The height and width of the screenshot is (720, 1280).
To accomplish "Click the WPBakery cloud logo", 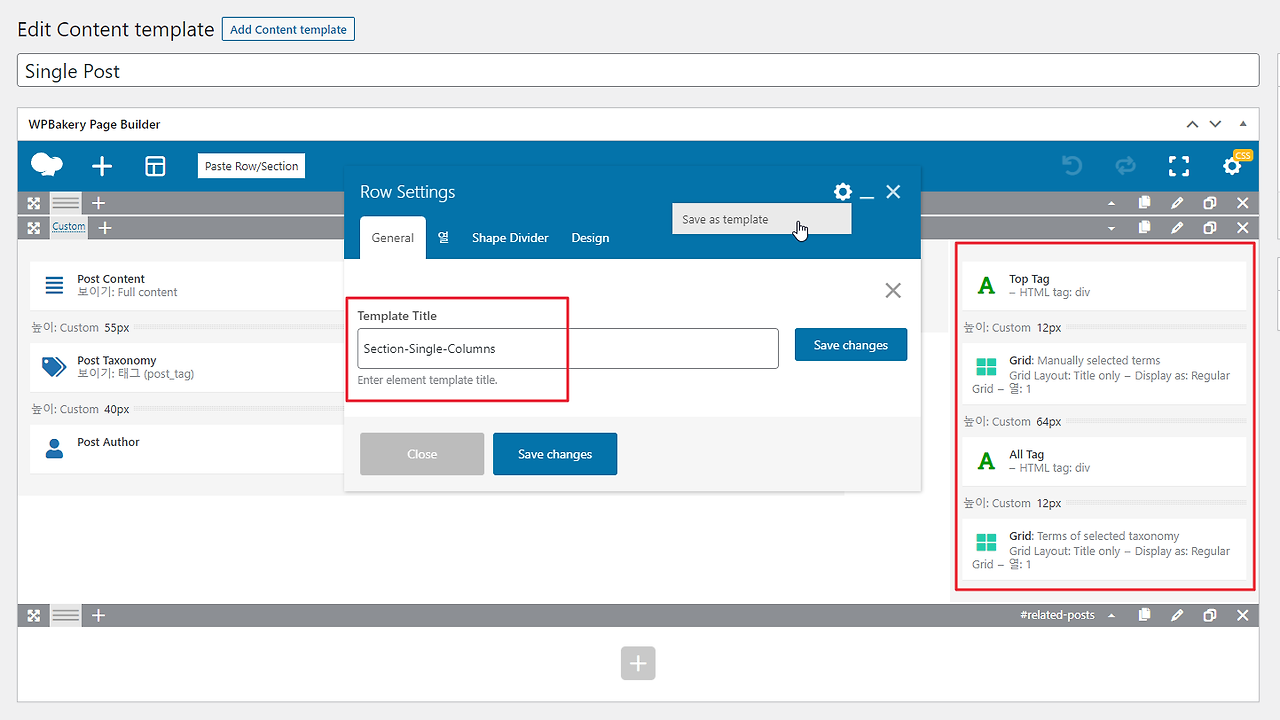I will [47, 165].
